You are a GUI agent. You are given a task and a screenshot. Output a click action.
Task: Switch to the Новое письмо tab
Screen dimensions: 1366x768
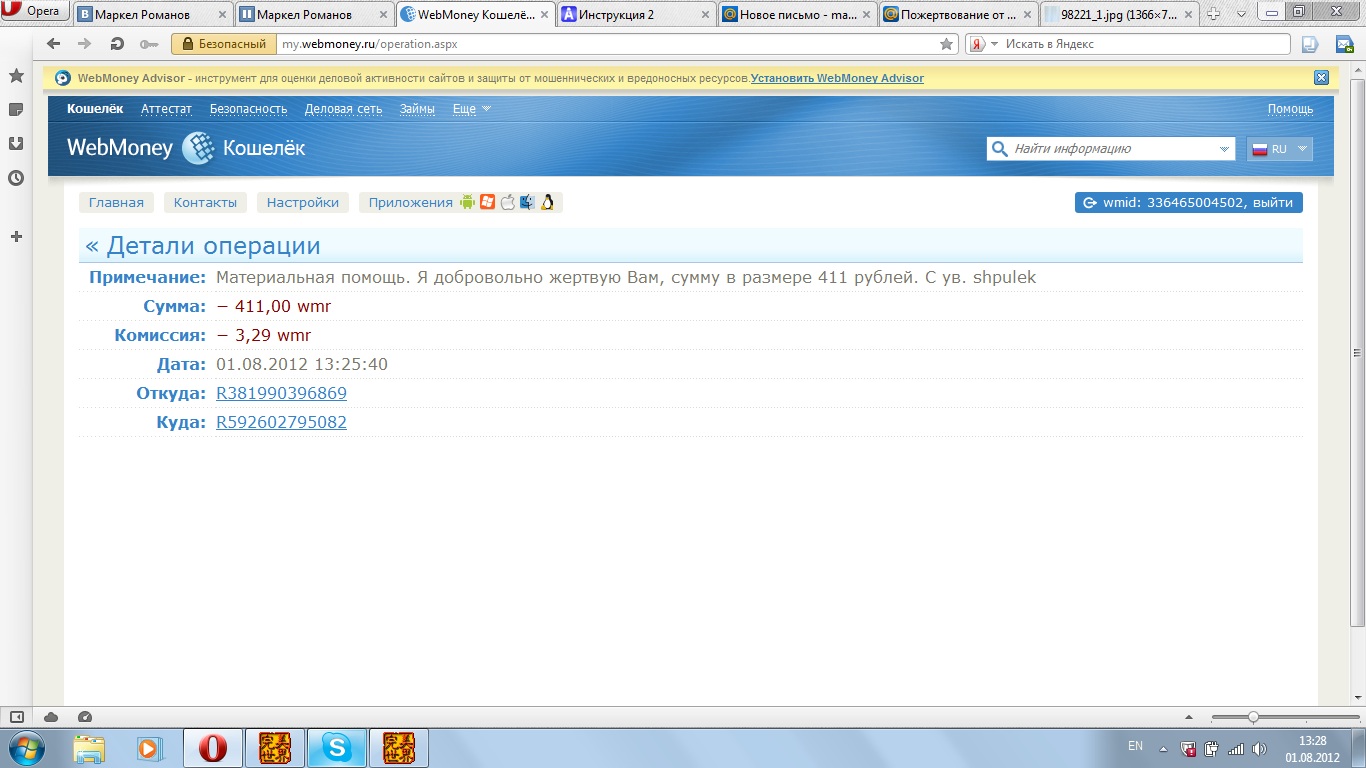click(797, 14)
